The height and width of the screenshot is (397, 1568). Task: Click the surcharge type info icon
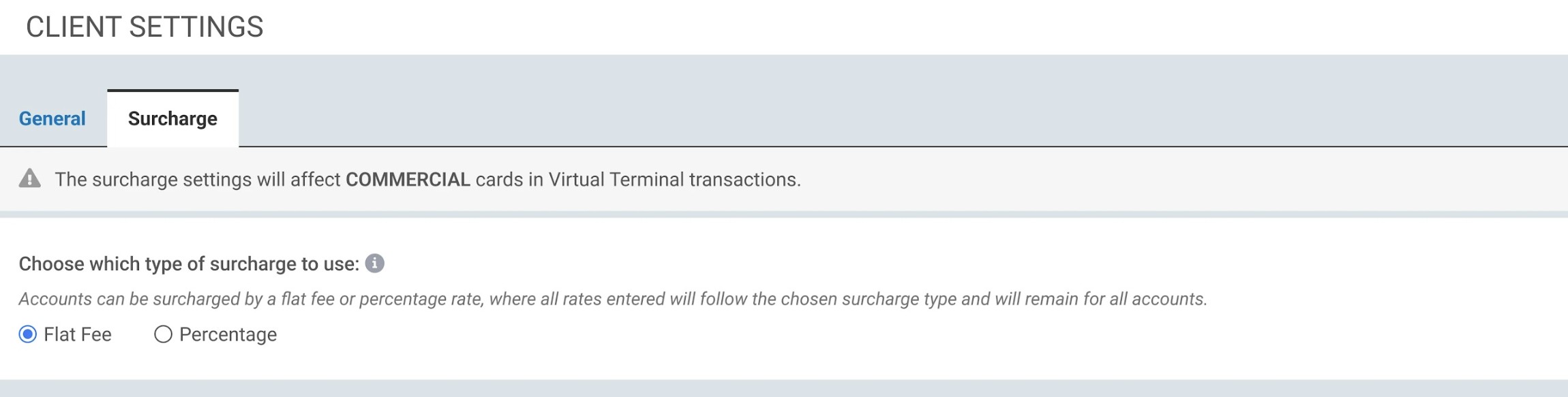[x=374, y=264]
